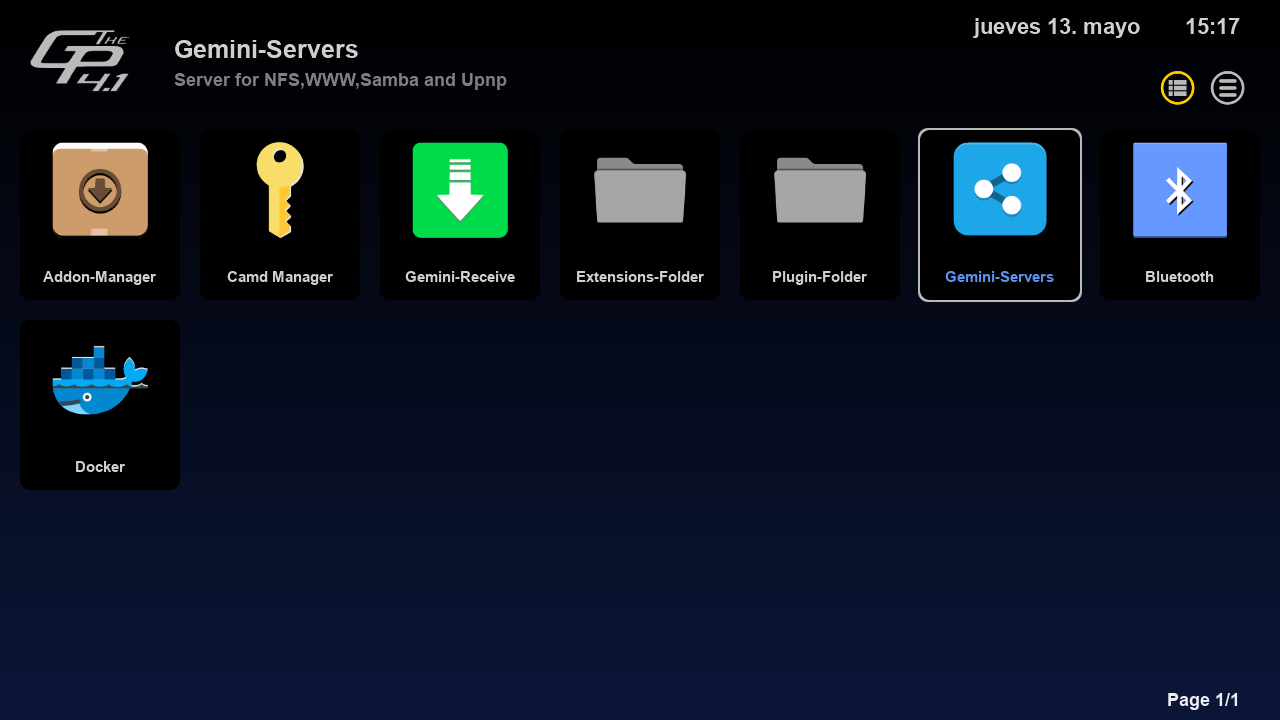
Task: Switch to the yellow-circled grid view
Action: point(1177,88)
